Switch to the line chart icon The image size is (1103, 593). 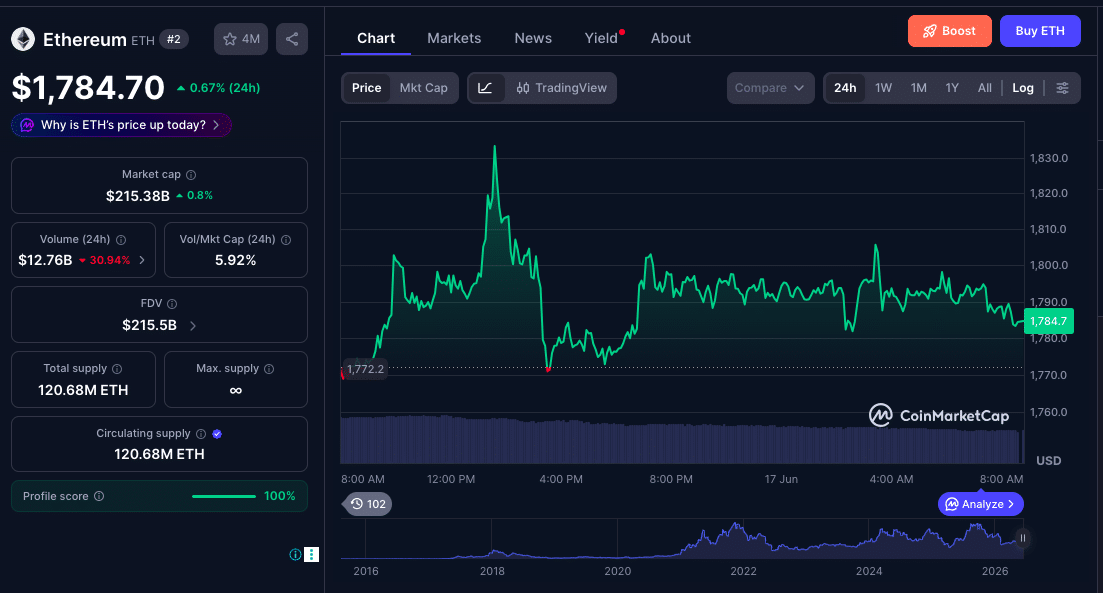[485, 88]
